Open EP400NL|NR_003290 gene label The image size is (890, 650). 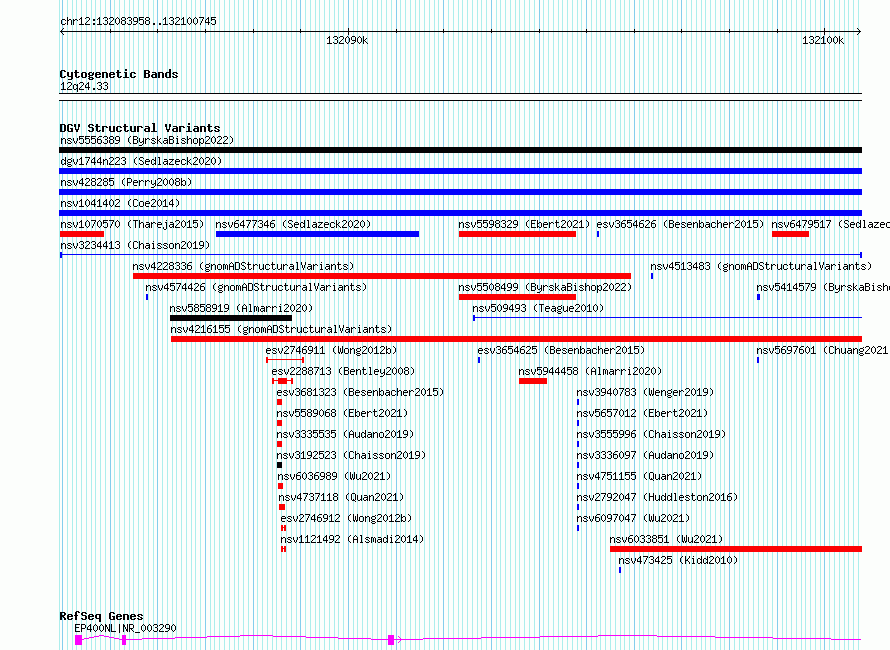[125, 628]
